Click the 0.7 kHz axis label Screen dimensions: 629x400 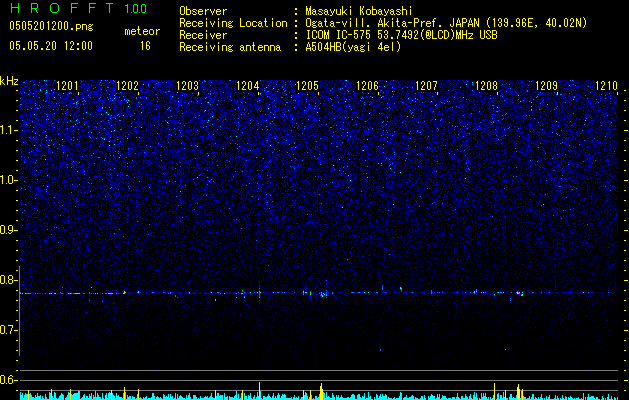pyautogui.click(x=9, y=330)
